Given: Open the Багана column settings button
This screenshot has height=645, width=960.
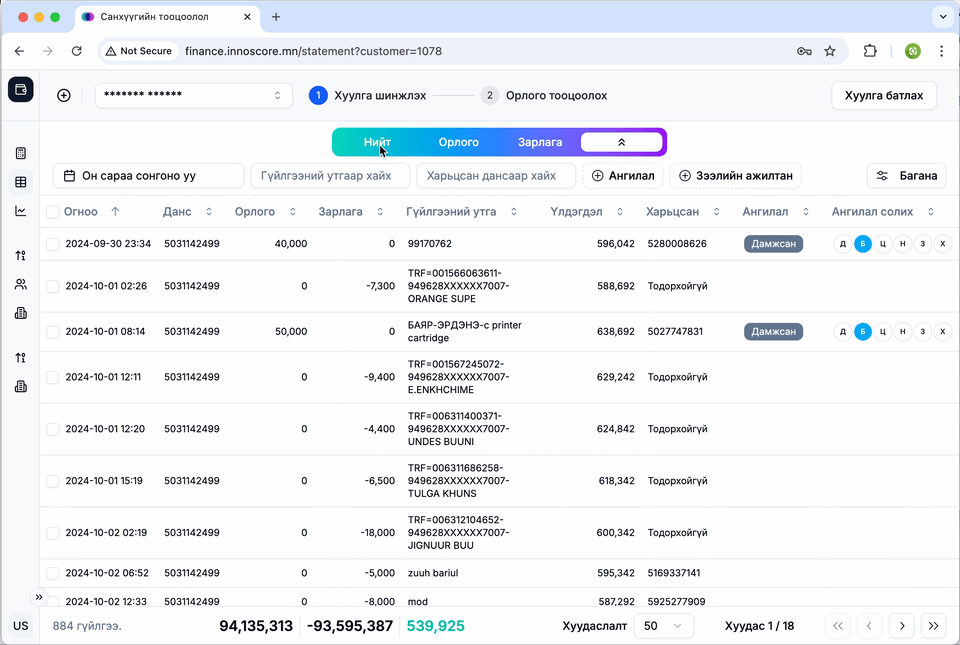Looking at the screenshot, I should pos(906,176).
